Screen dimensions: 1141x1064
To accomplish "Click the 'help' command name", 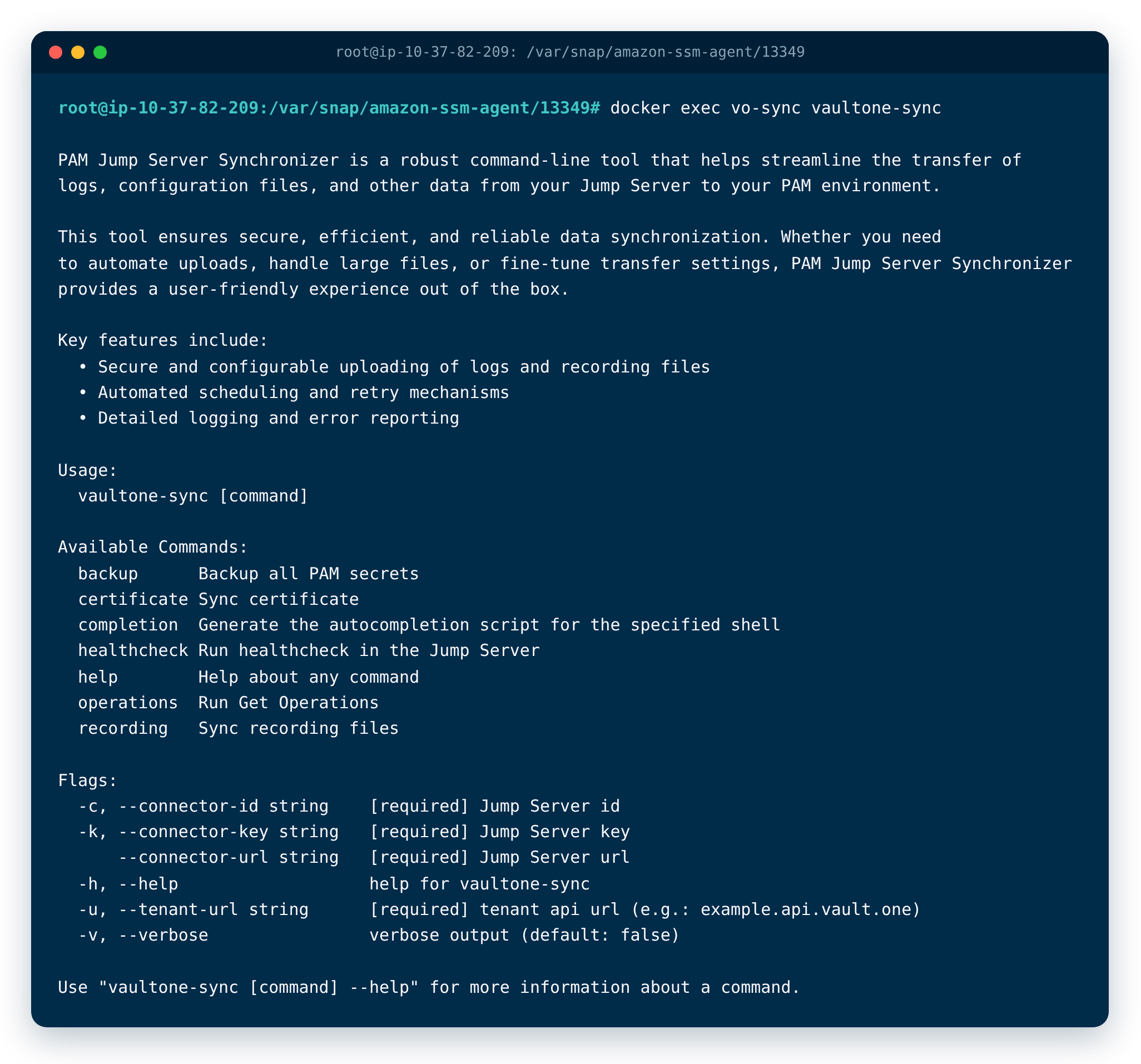I will click(98, 677).
